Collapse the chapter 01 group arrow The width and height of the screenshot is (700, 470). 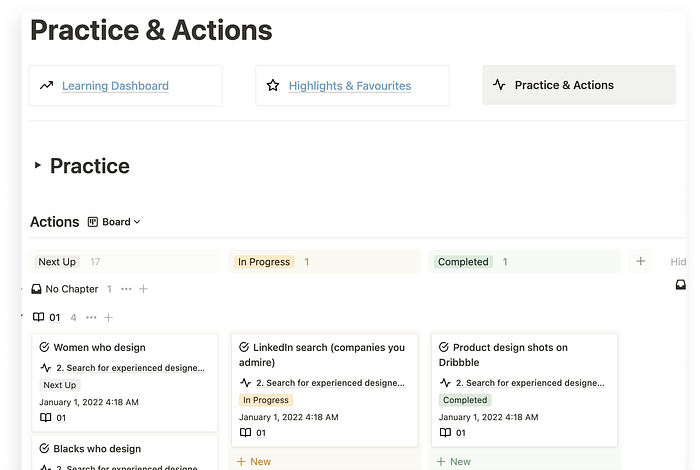(22, 316)
